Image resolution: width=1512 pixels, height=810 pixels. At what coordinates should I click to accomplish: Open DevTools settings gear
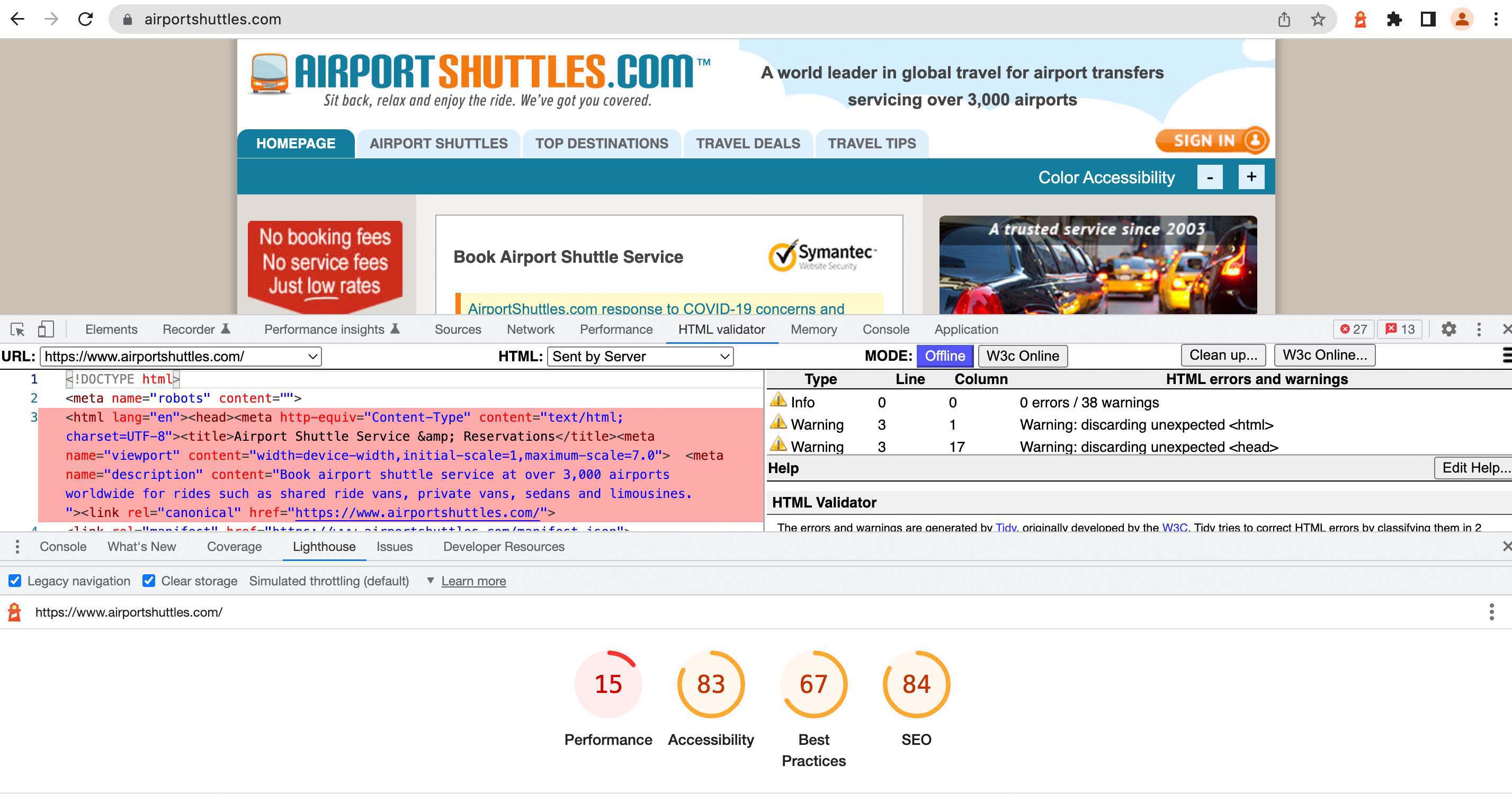[x=1448, y=330]
